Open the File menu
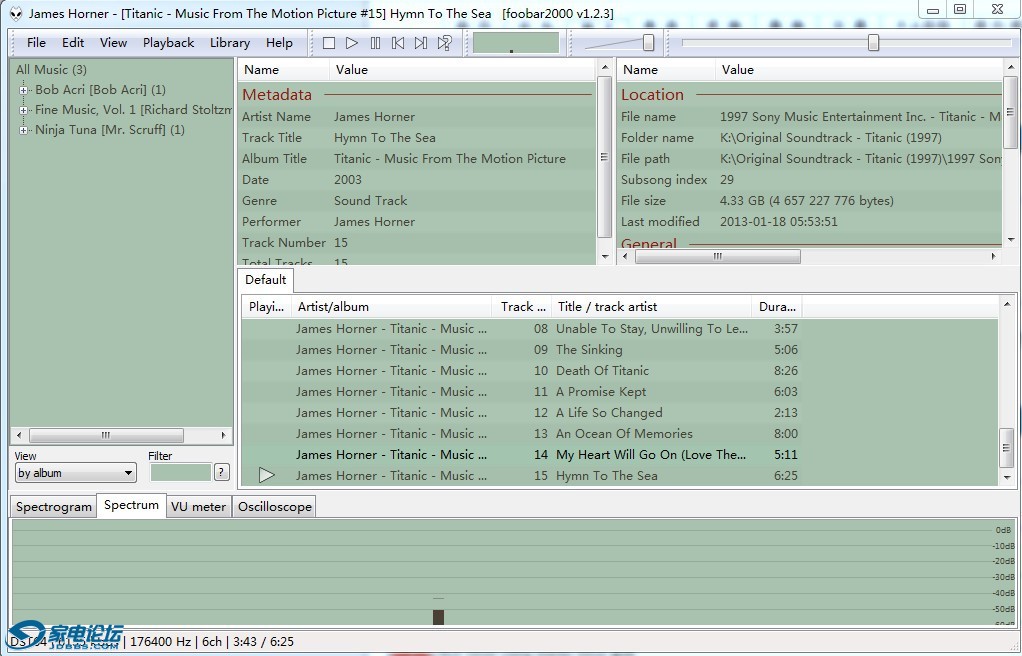This screenshot has width=1022, height=656. pos(36,43)
